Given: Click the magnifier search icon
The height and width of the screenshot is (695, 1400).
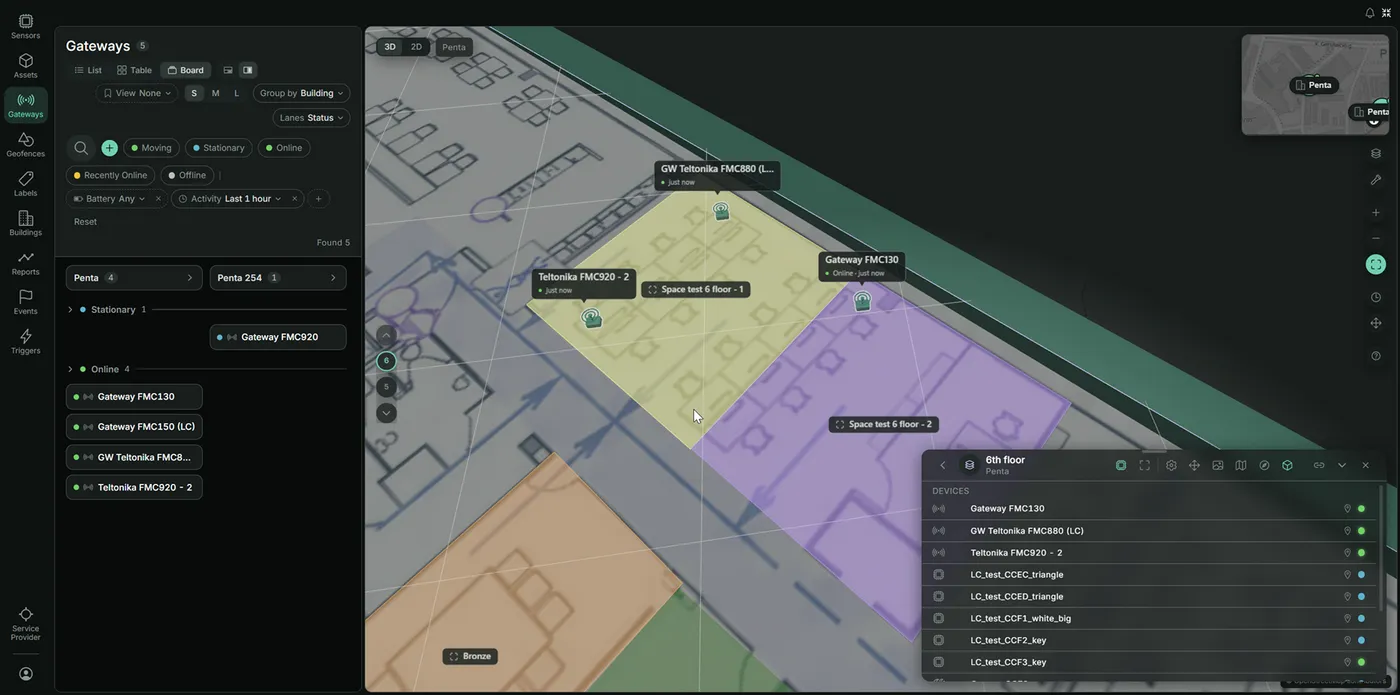Looking at the screenshot, I should coord(81,148).
